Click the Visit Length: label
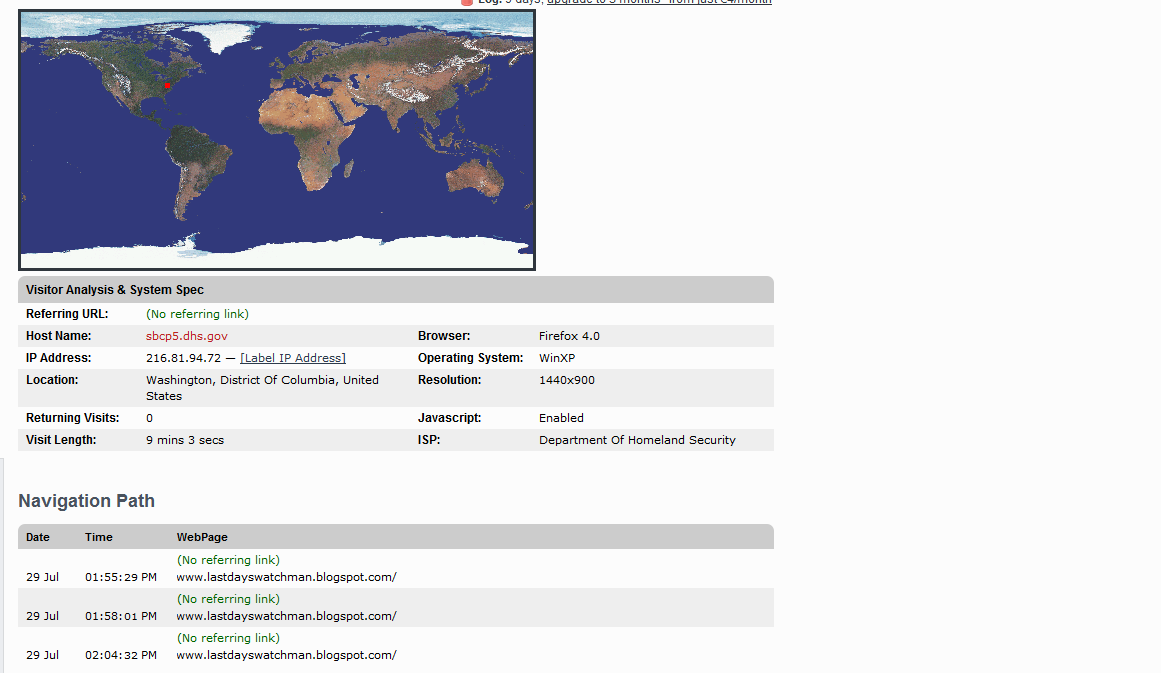 pos(61,441)
